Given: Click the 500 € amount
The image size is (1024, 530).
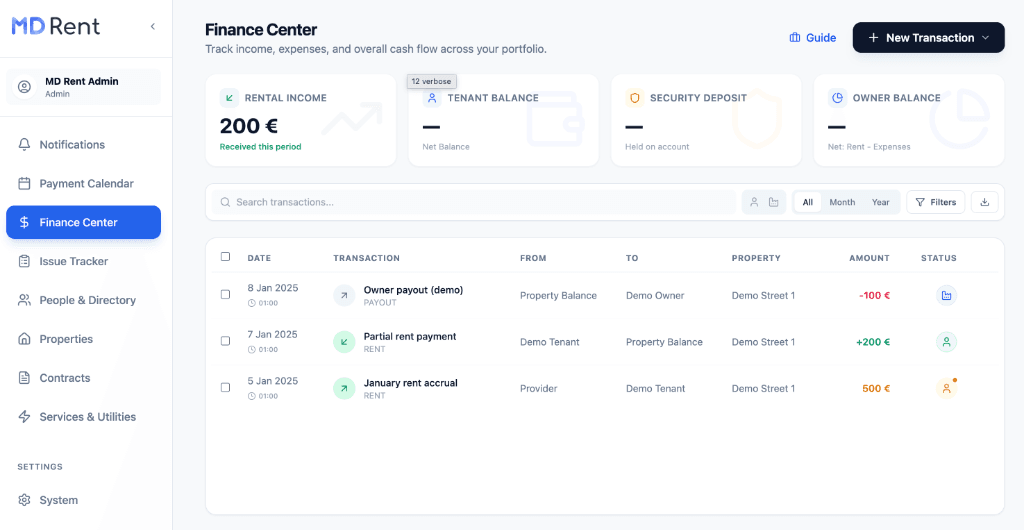Looking at the screenshot, I should [x=876, y=388].
